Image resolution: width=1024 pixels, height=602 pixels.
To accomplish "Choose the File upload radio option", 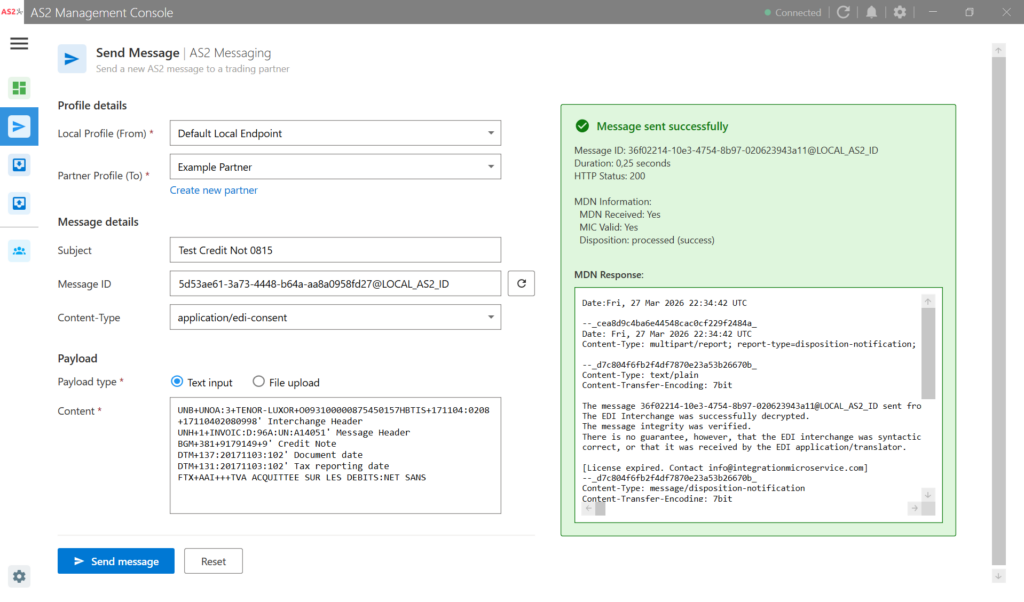I will pos(259,382).
